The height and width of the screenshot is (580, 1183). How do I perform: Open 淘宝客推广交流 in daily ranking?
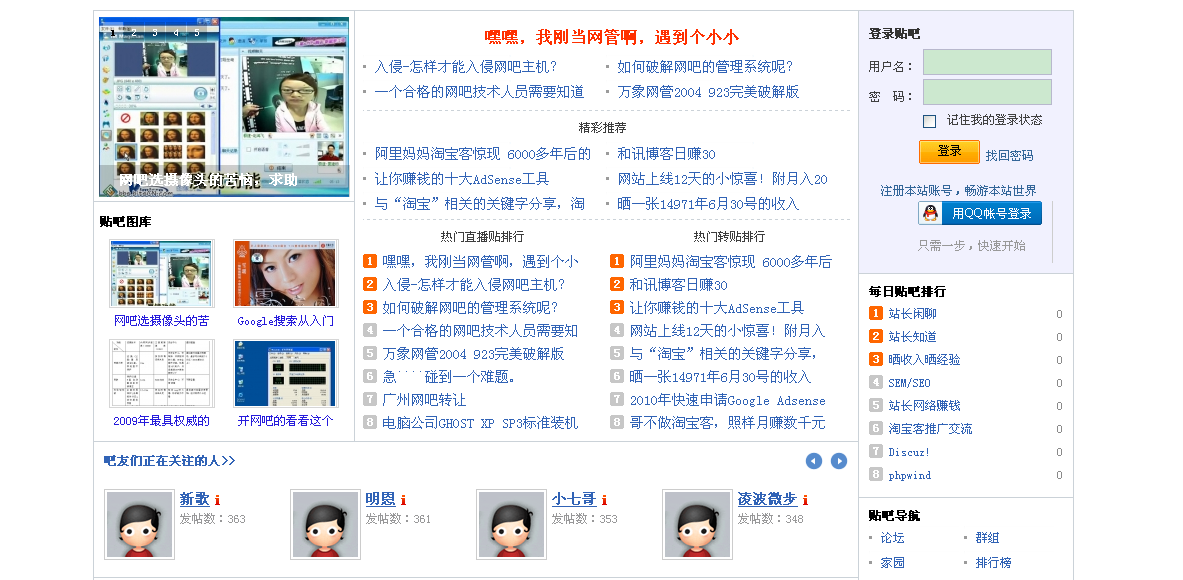[930, 429]
